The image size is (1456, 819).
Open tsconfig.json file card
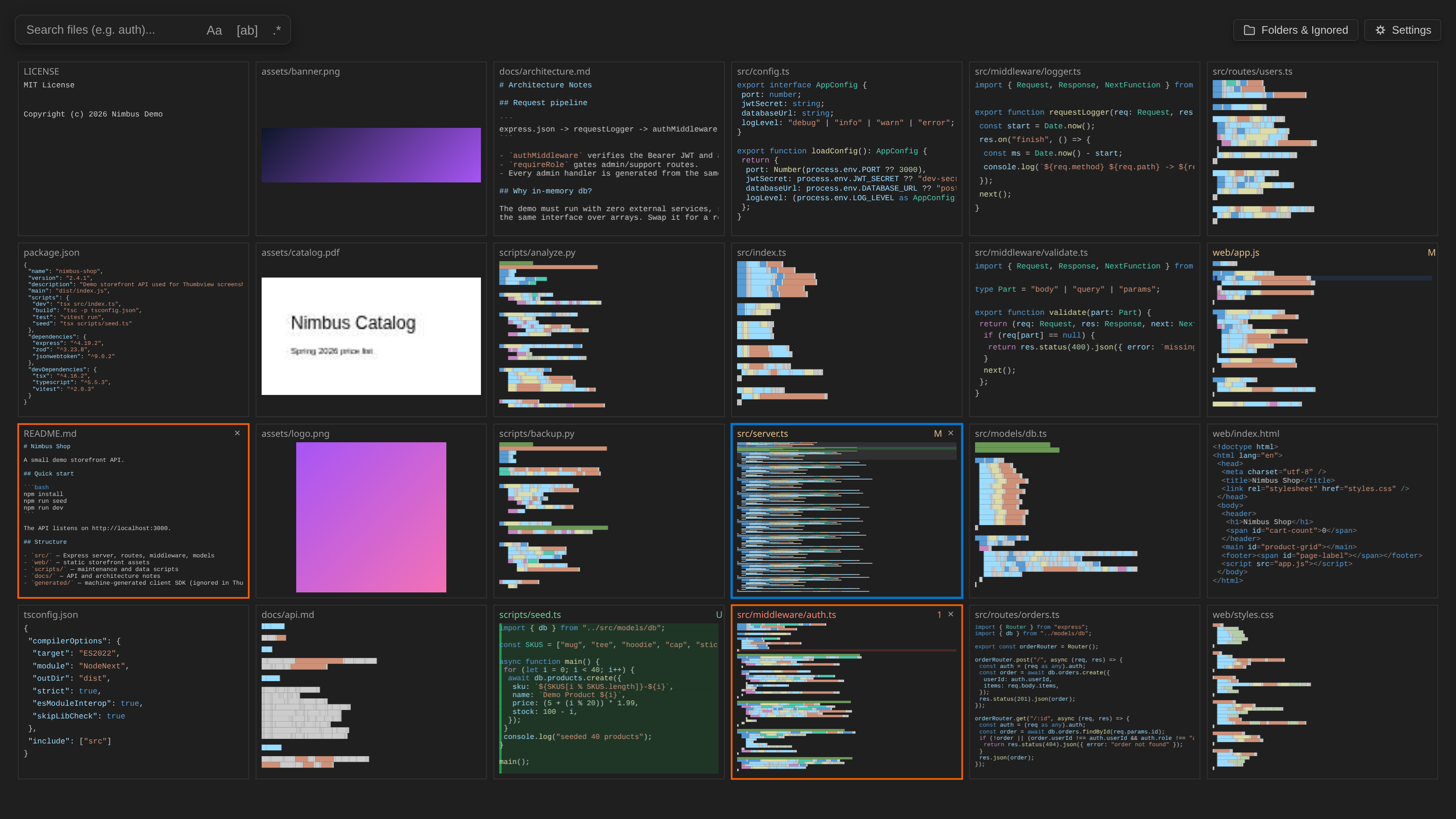133,692
